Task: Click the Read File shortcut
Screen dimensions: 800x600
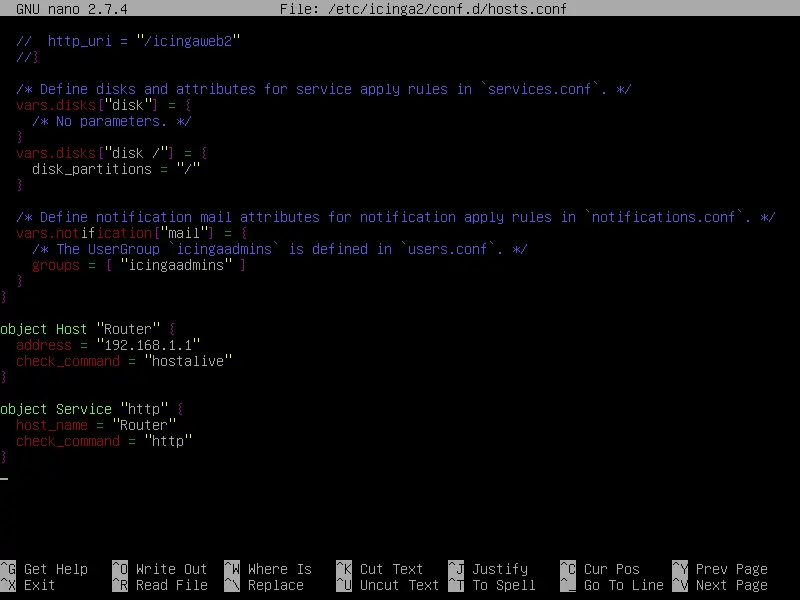Action: point(171,585)
